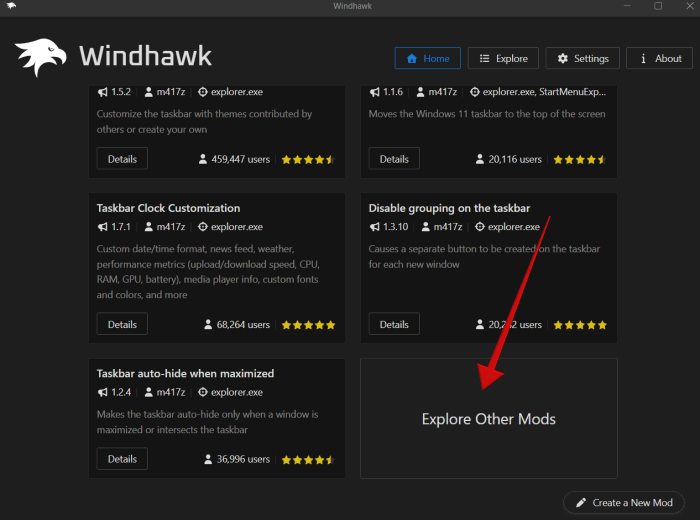This screenshot has height=520, width=700.
Task: Click the star rating beside 36,996 users
Action: 308,460
